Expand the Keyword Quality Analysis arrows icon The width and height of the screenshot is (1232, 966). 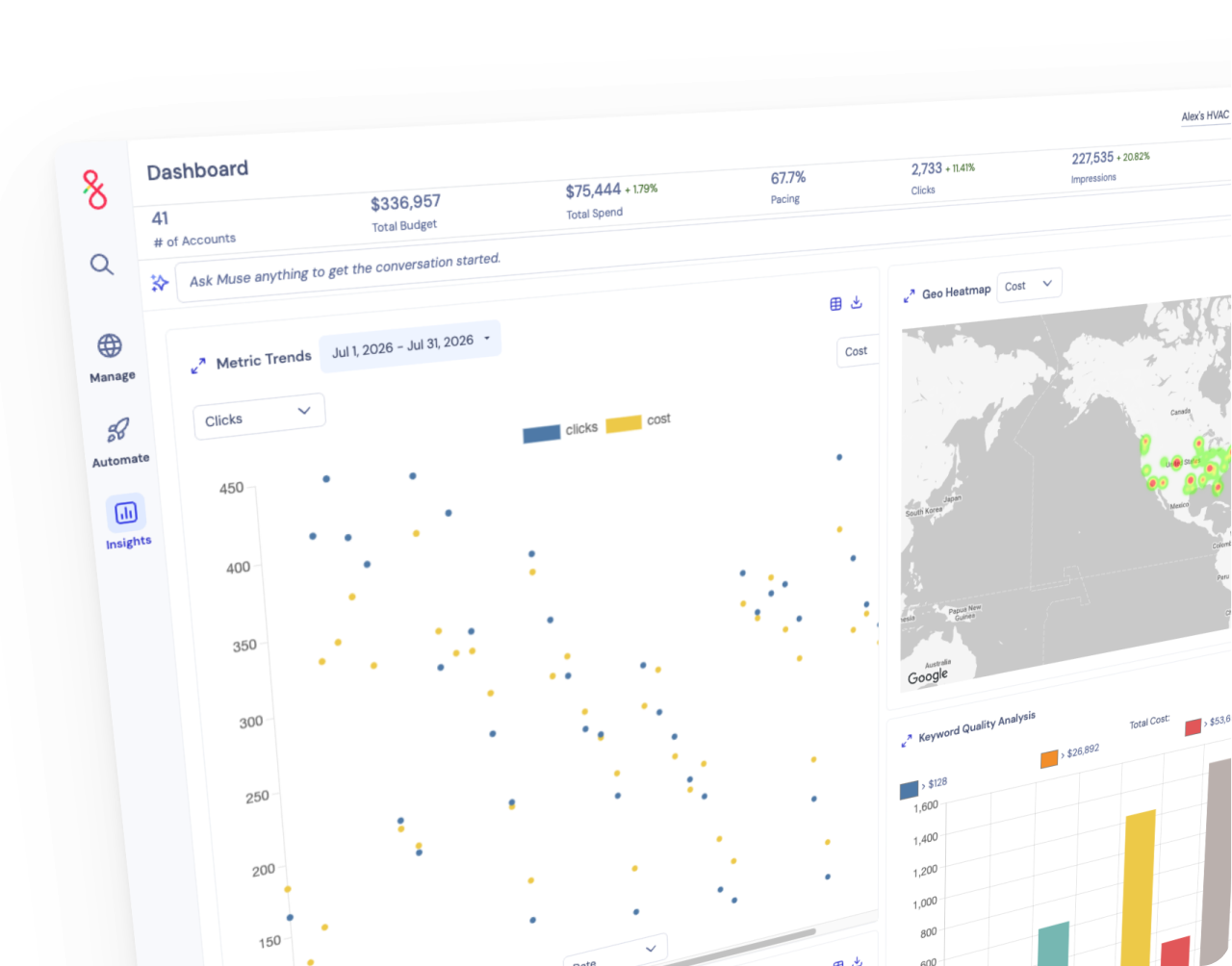point(906,740)
